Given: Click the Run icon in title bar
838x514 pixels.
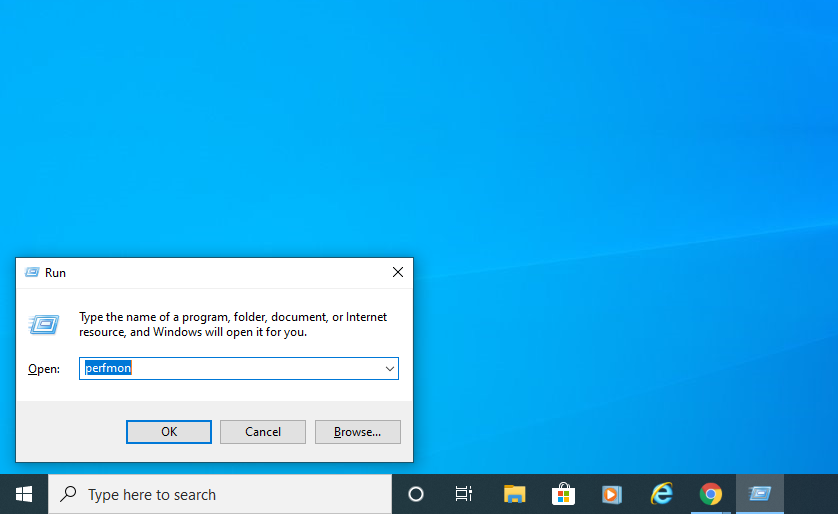Looking at the screenshot, I should (32, 272).
